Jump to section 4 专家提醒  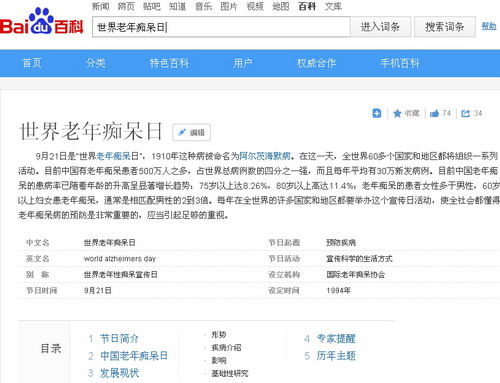click(x=336, y=339)
